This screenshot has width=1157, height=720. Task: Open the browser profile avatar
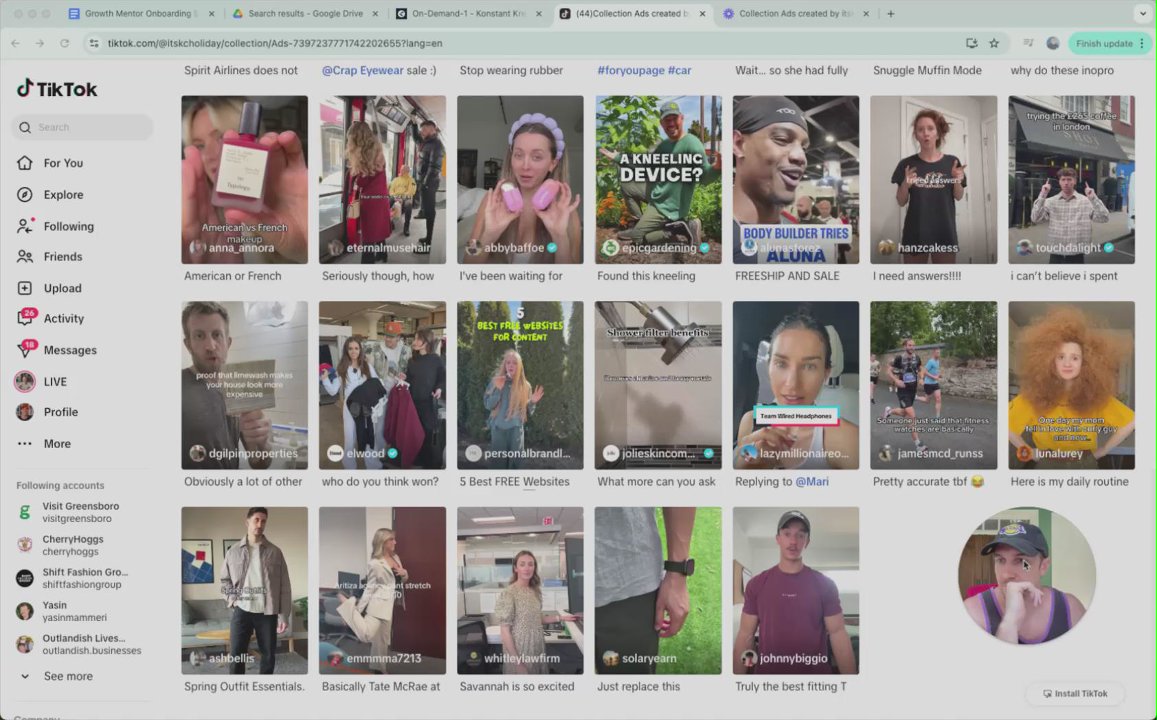[1053, 44]
